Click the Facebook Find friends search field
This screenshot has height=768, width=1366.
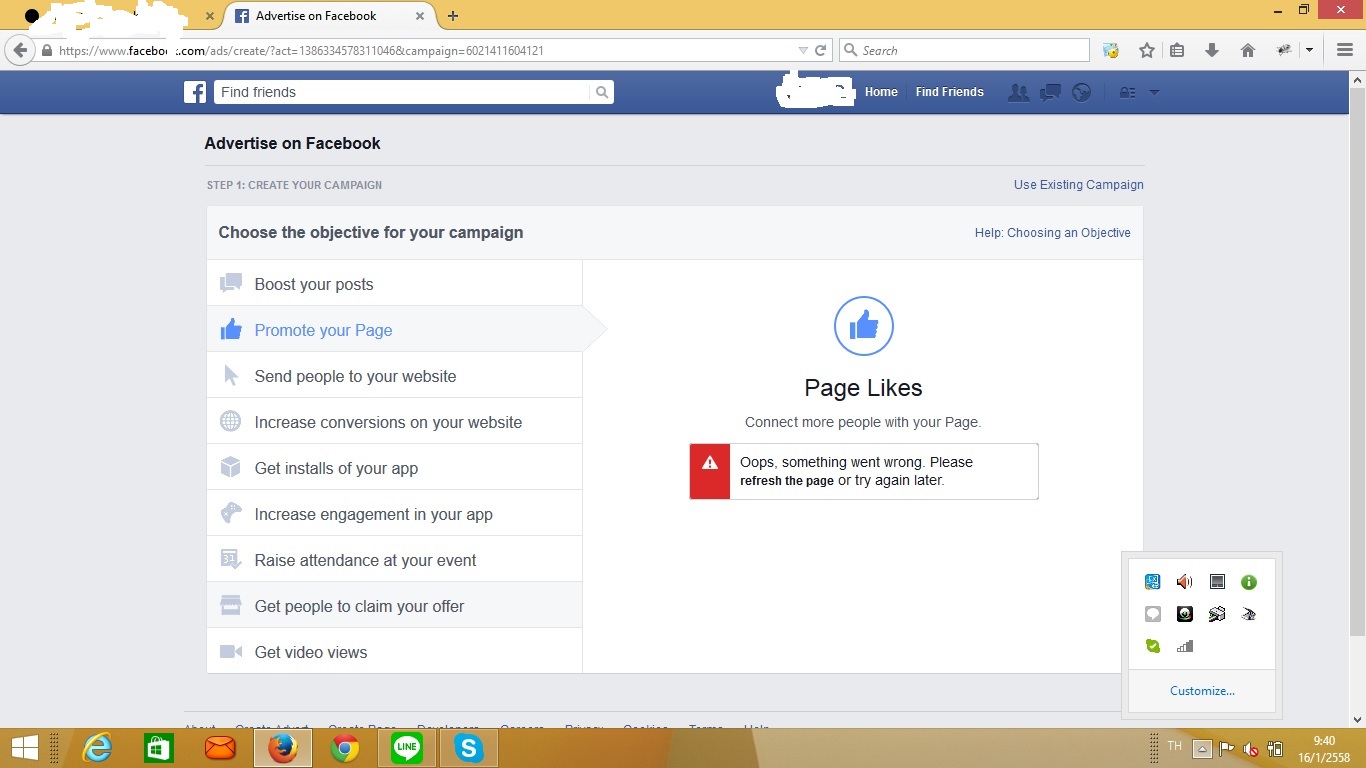tap(401, 92)
